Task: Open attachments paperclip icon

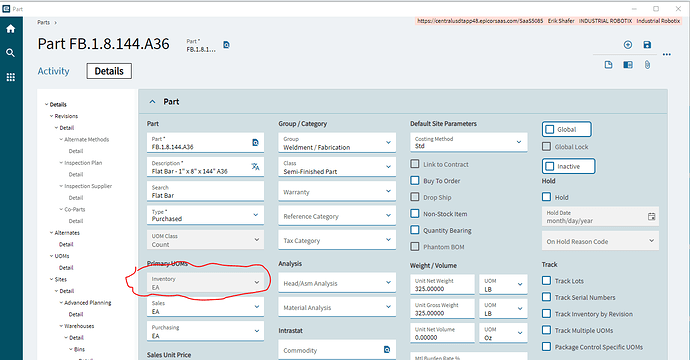Action: (x=647, y=65)
